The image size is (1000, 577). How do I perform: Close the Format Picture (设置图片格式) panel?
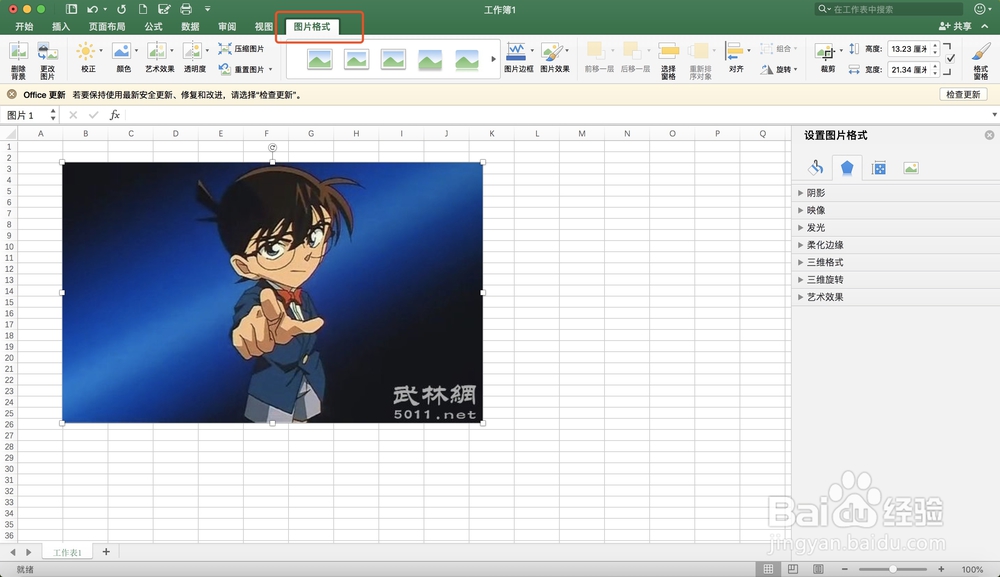pyautogui.click(x=989, y=135)
